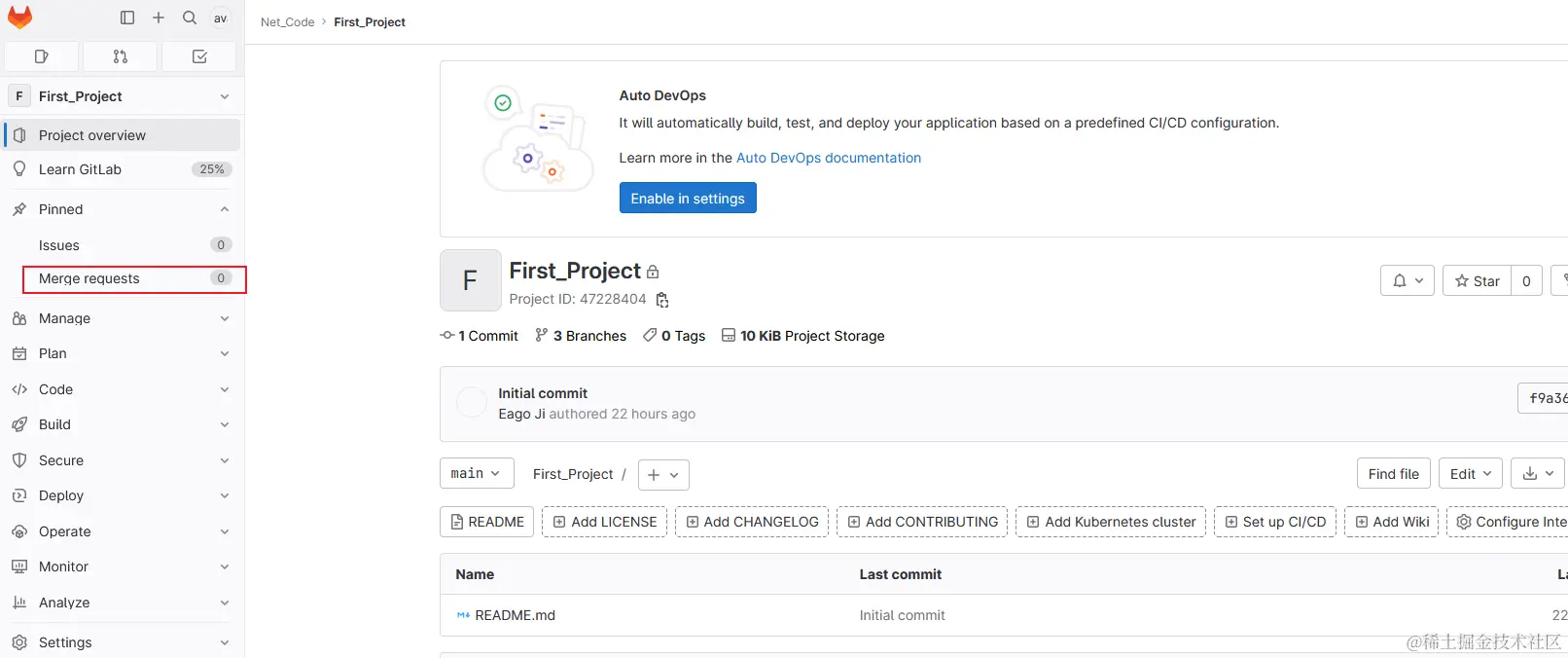Screen dimensions: 1568x658
Task: Click the GitLab fox logo
Action: point(19,18)
